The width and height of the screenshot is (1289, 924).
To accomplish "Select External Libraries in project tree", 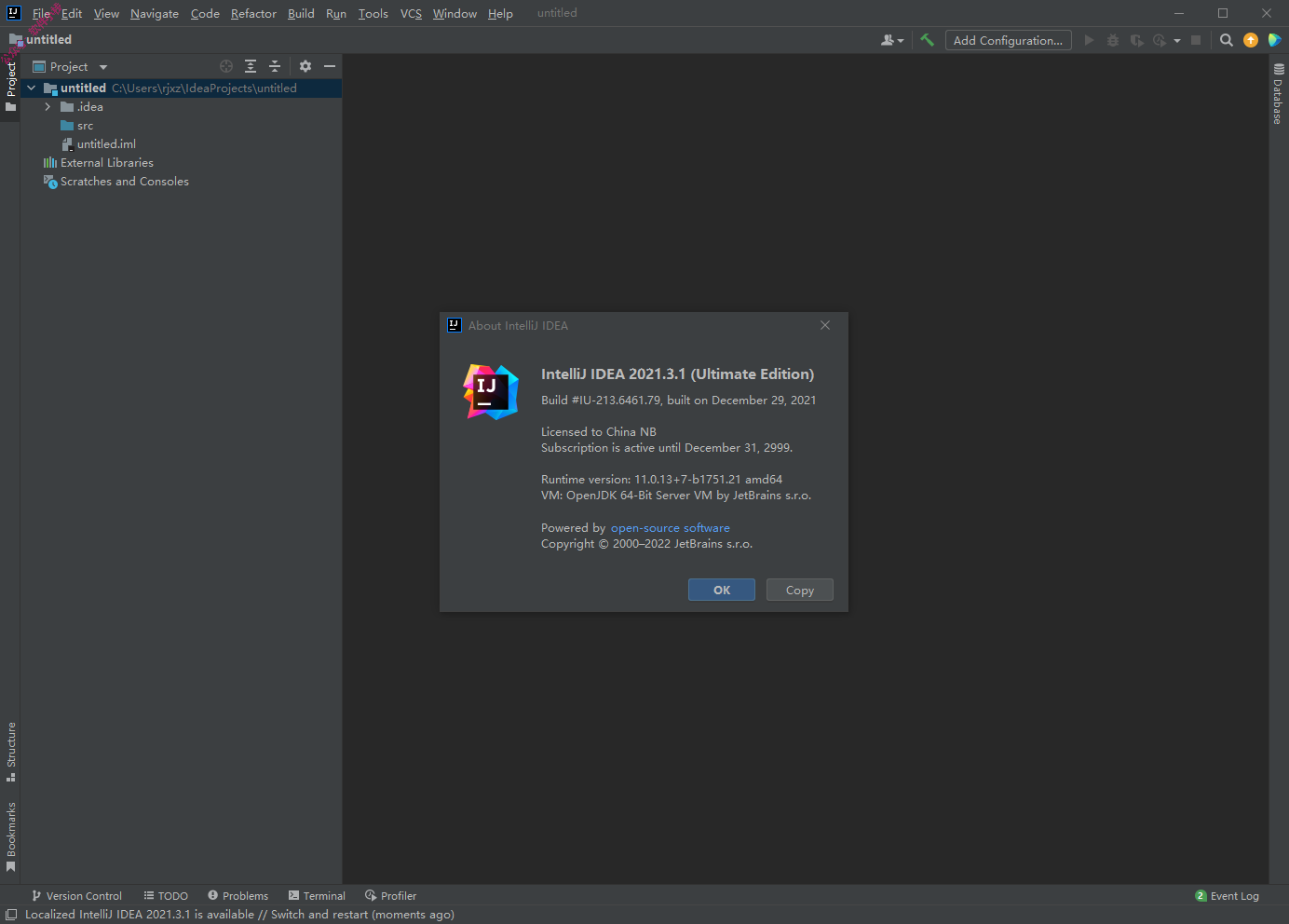I will pos(107,163).
